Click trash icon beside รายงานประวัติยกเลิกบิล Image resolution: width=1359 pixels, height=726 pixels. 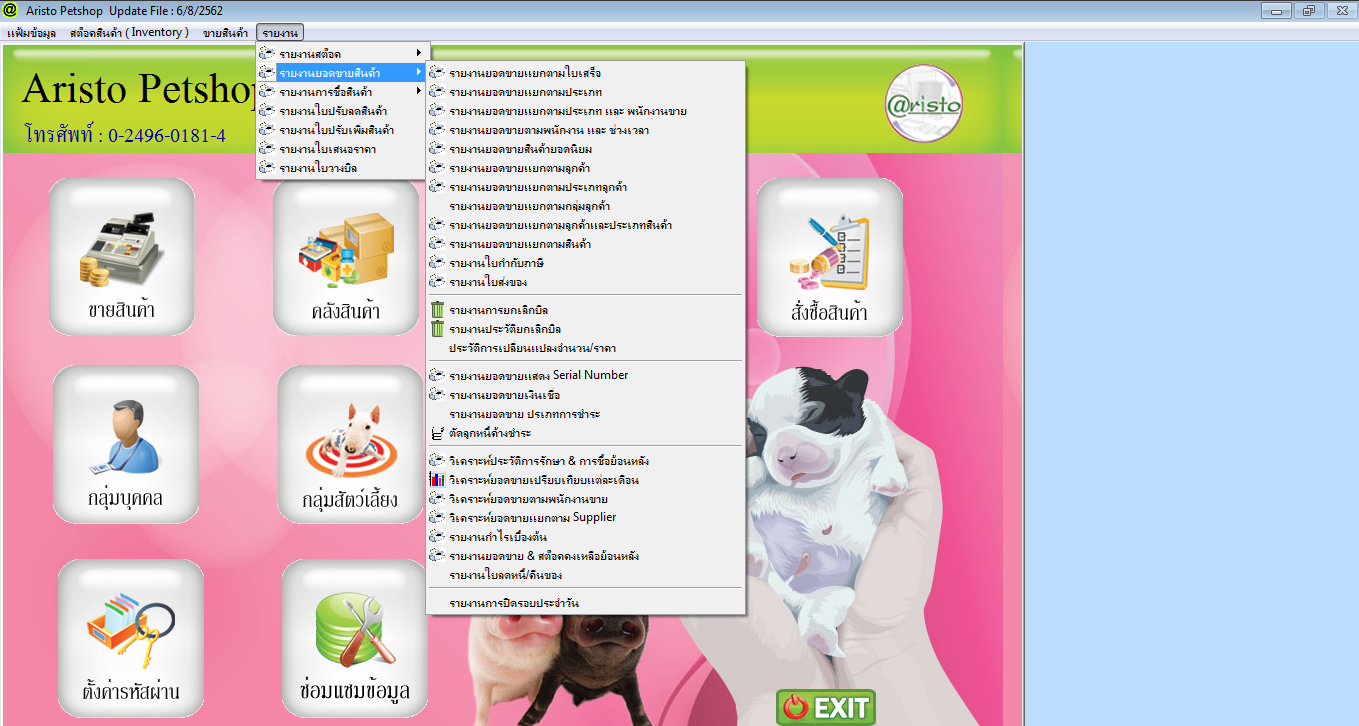click(437, 328)
